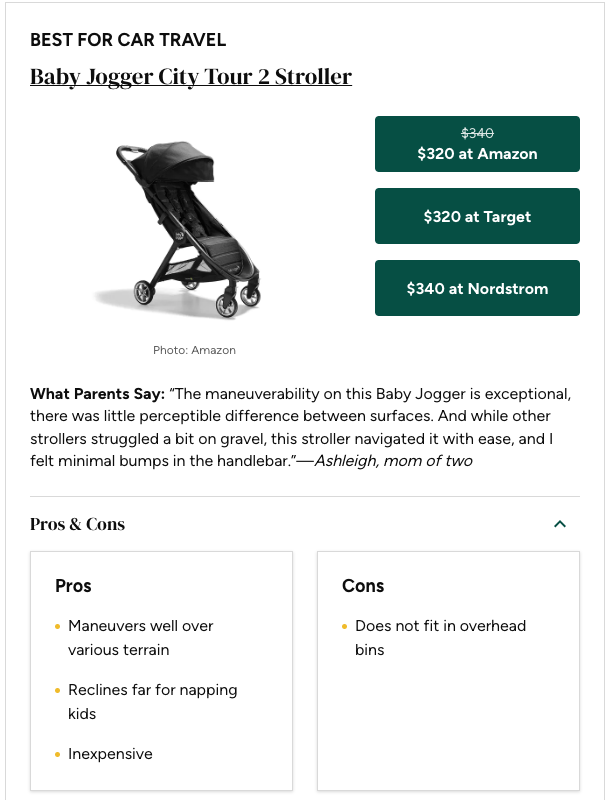
Task: Select the $340 at Nordstrom button
Action: (477, 288)
